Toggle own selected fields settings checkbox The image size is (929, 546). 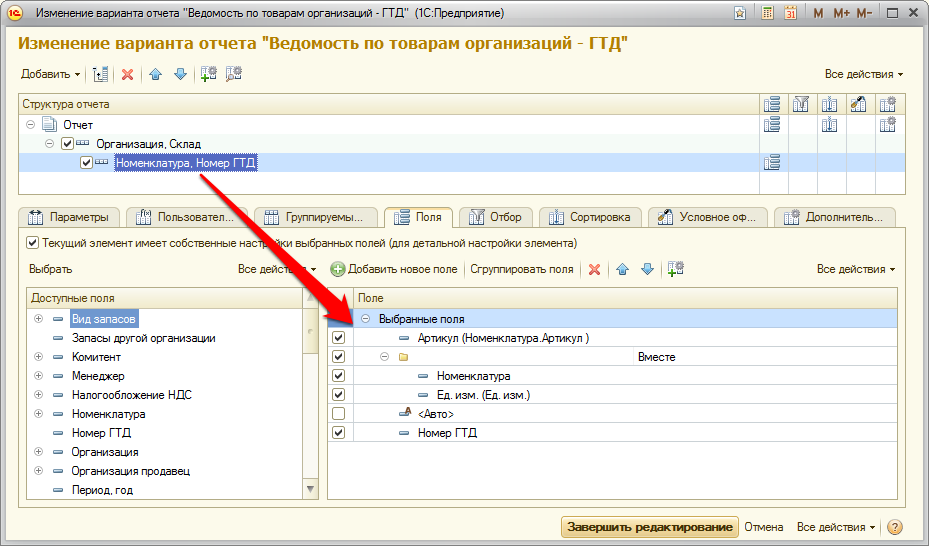33,243
